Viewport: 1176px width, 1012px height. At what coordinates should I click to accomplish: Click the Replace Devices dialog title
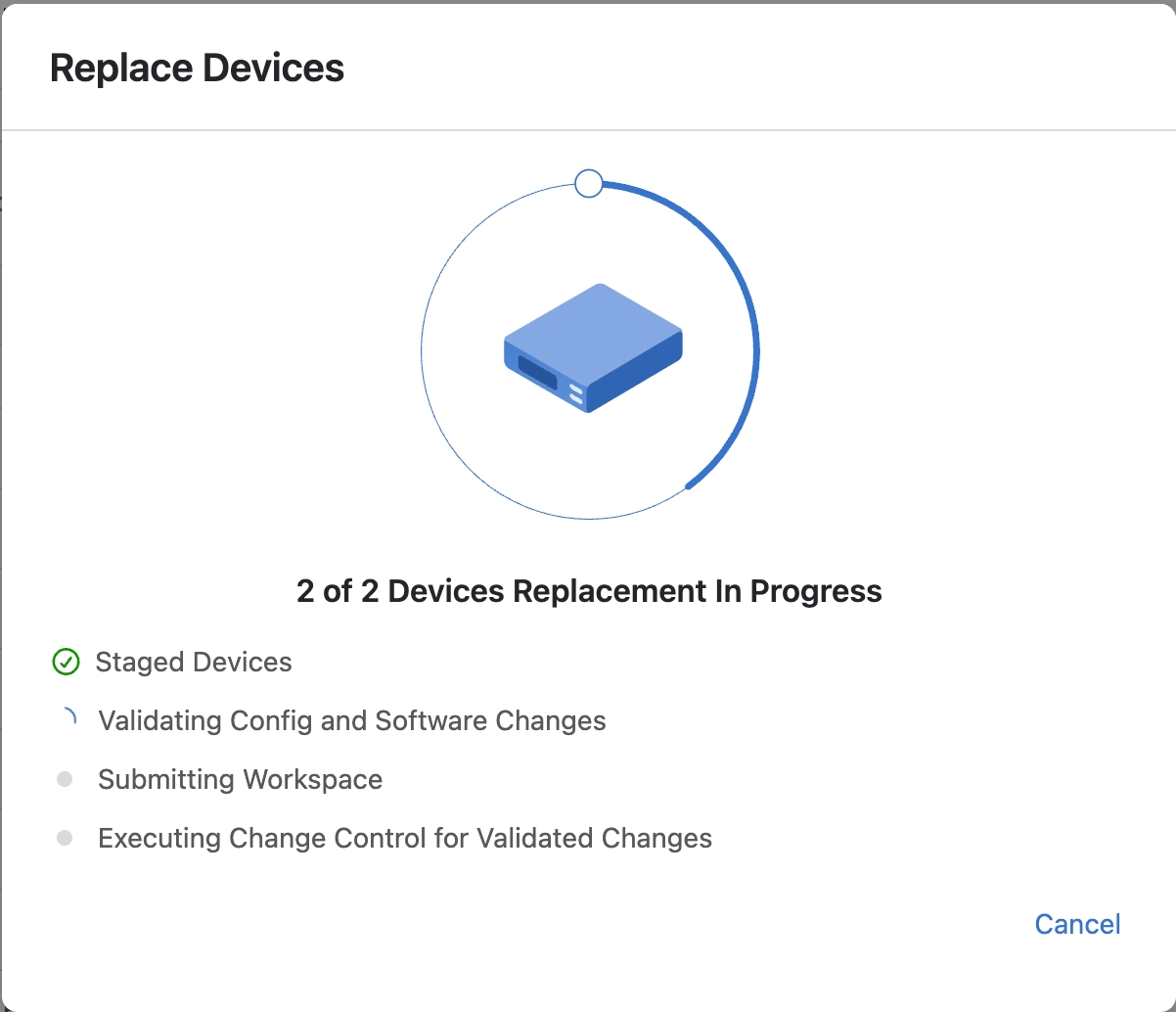tap(197, 69)
